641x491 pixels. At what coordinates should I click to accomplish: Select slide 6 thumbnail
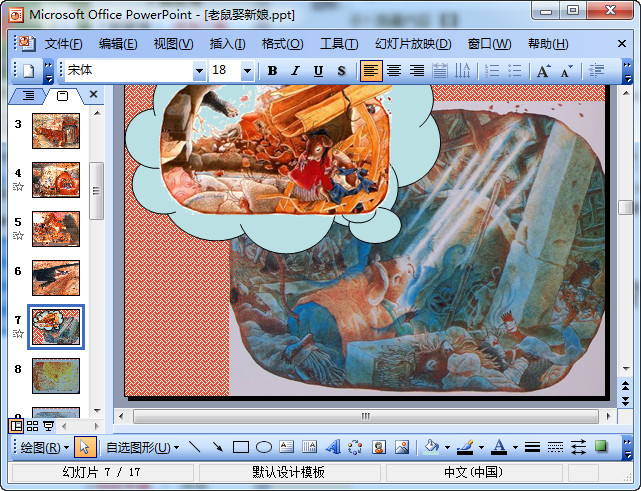[x=56, y=278]
